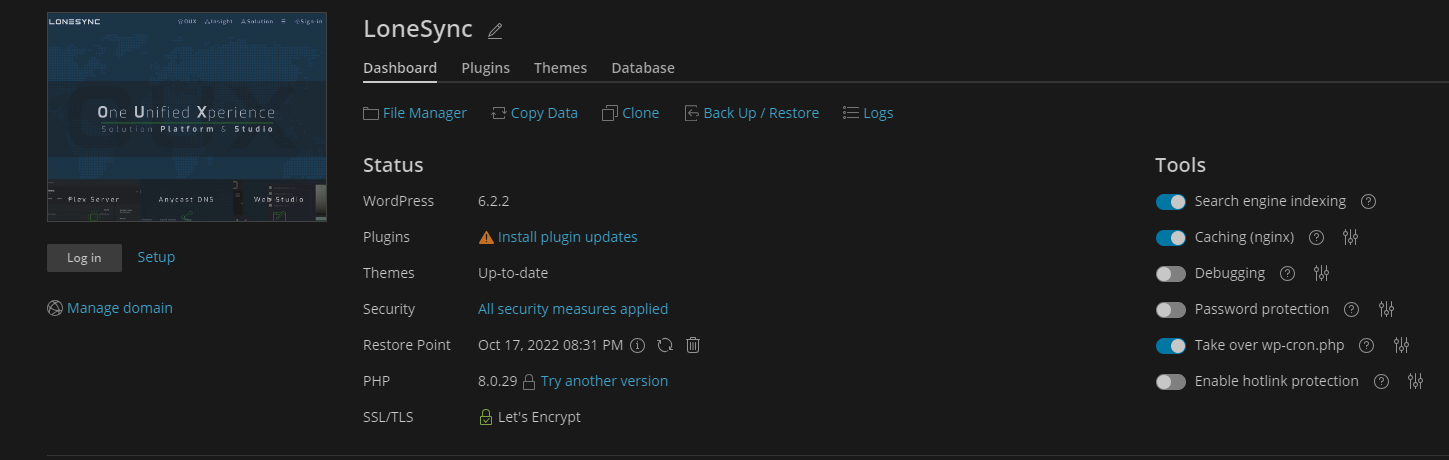Delete the restore point using trash icon

693,345
